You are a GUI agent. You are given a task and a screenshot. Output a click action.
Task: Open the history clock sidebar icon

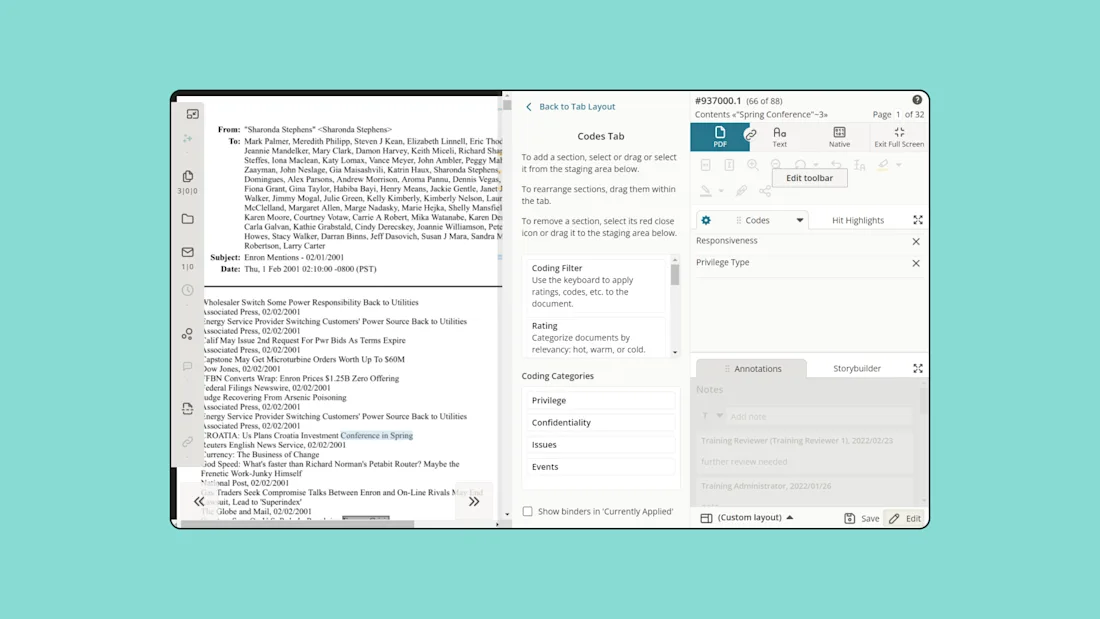point(187,290)
